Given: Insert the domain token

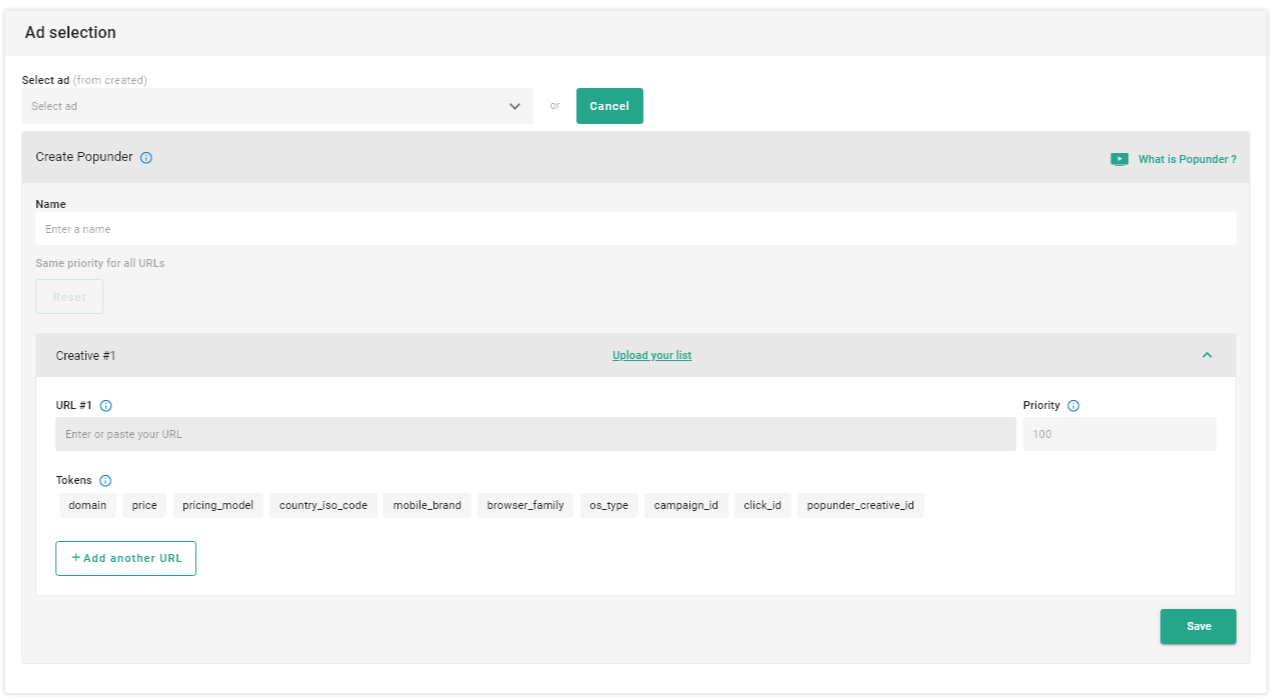Looking at the screenshot, I should click(x=88, y=505).
